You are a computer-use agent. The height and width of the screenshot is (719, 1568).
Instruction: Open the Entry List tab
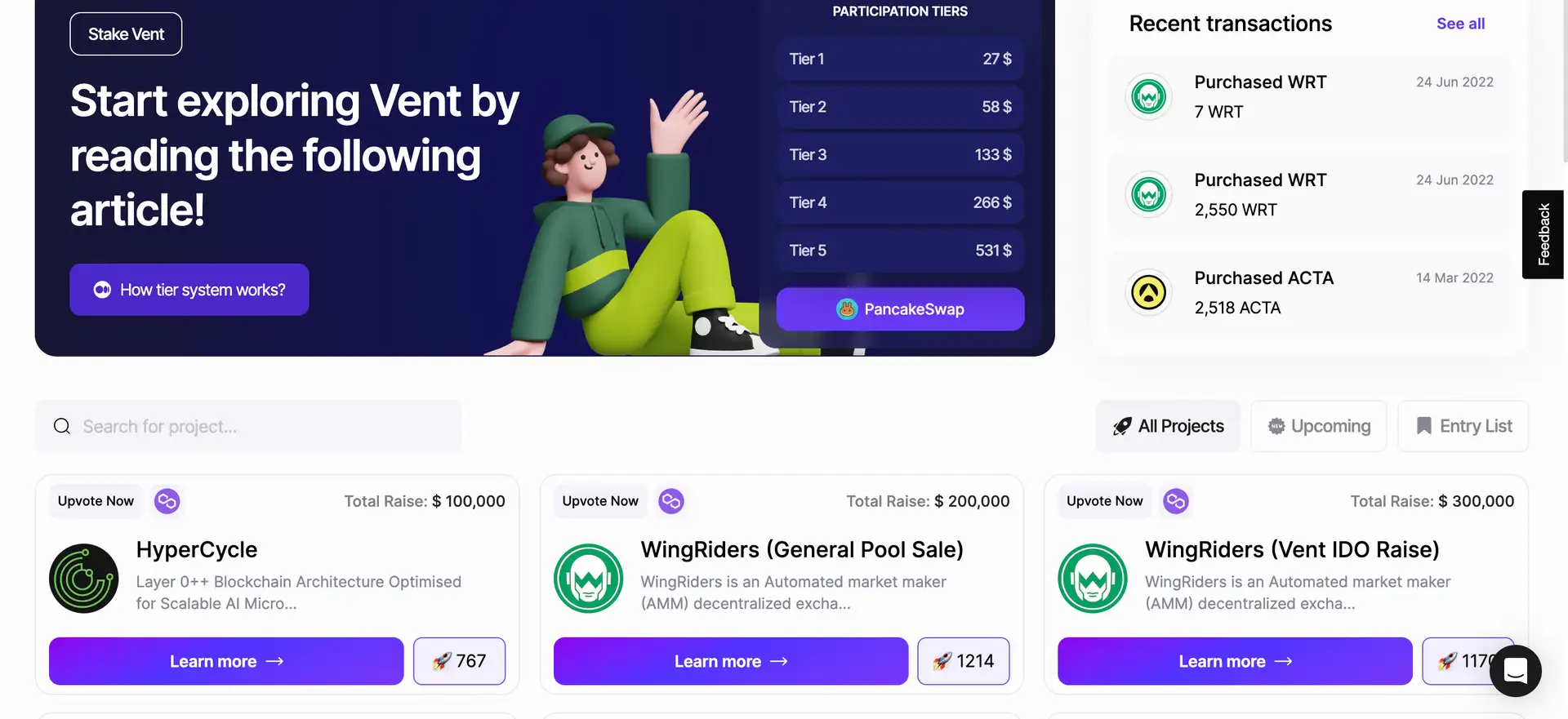point(1463,426)
